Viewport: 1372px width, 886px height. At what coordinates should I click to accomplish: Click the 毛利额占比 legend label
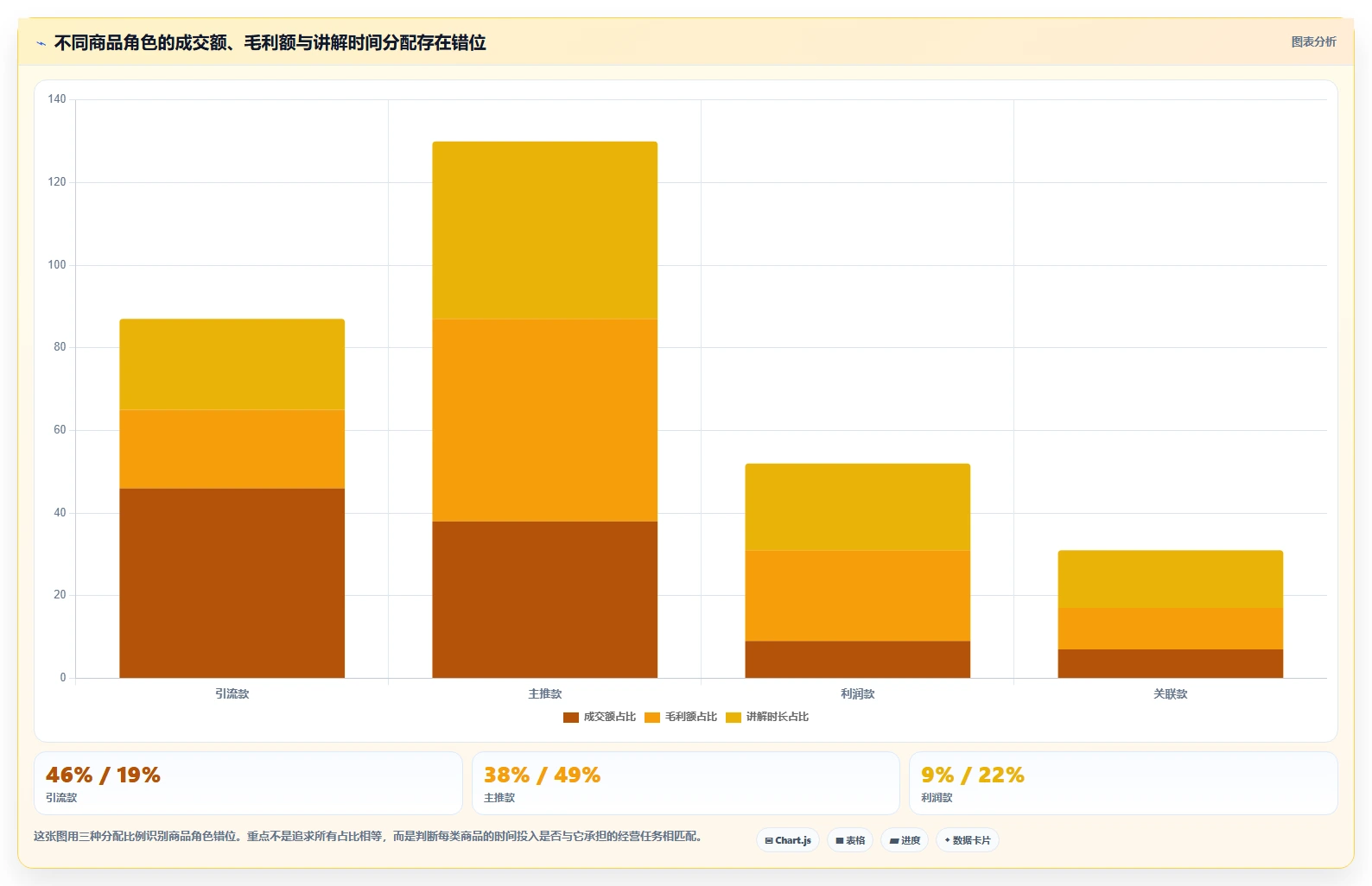pyautogui.click(x=690, y=717)
